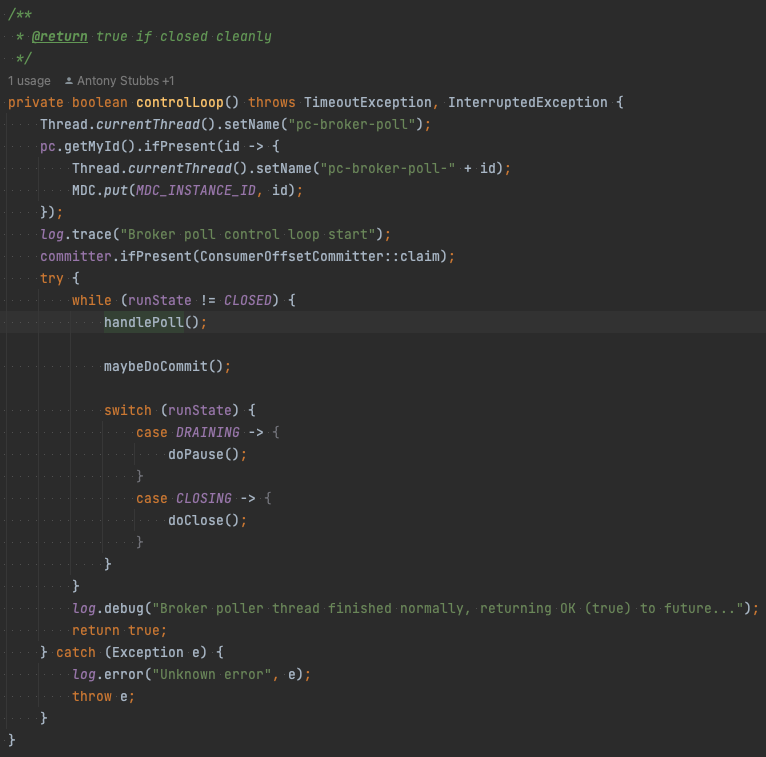Click the catch keyword
The width and height of the screenshot is (766, 757).
click(x=76, y=652)
